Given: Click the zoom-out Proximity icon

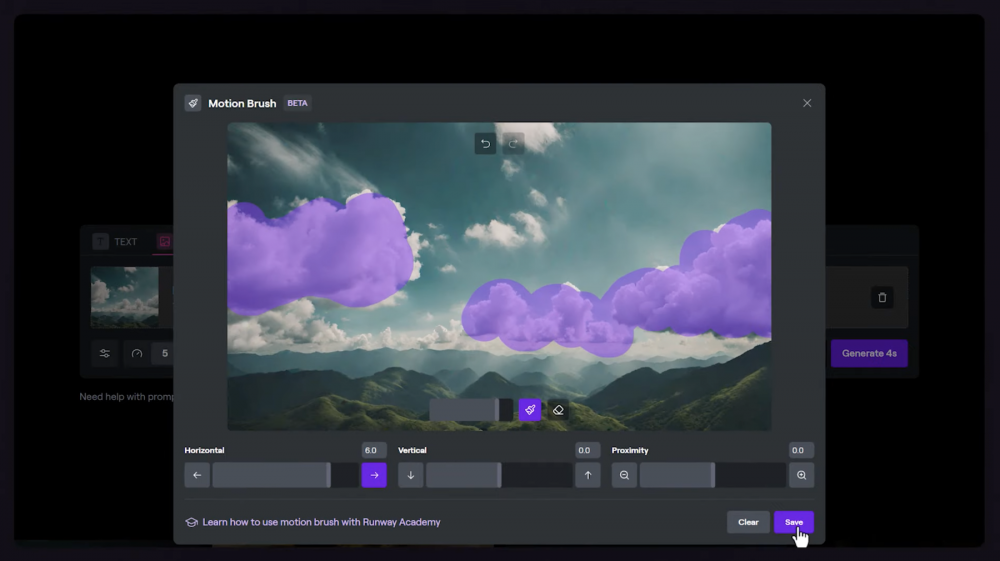Looking at the screenshot, I should tap(624, 475).
